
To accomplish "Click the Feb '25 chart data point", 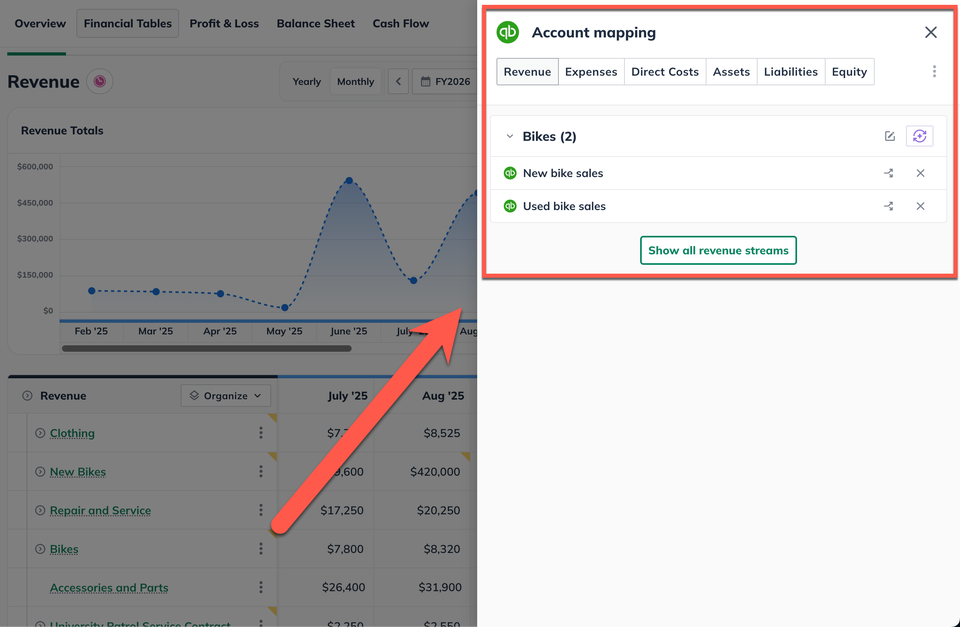I will [92, 291].
